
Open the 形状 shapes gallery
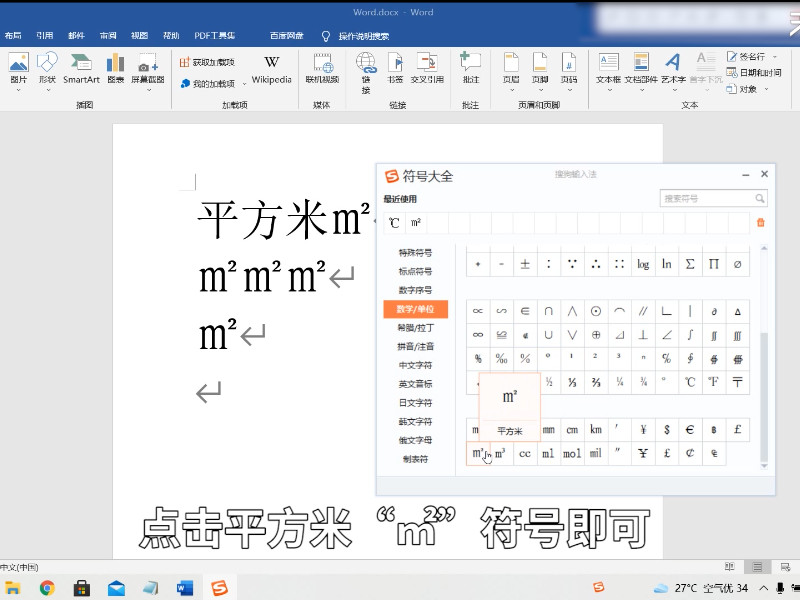(47, 62)
